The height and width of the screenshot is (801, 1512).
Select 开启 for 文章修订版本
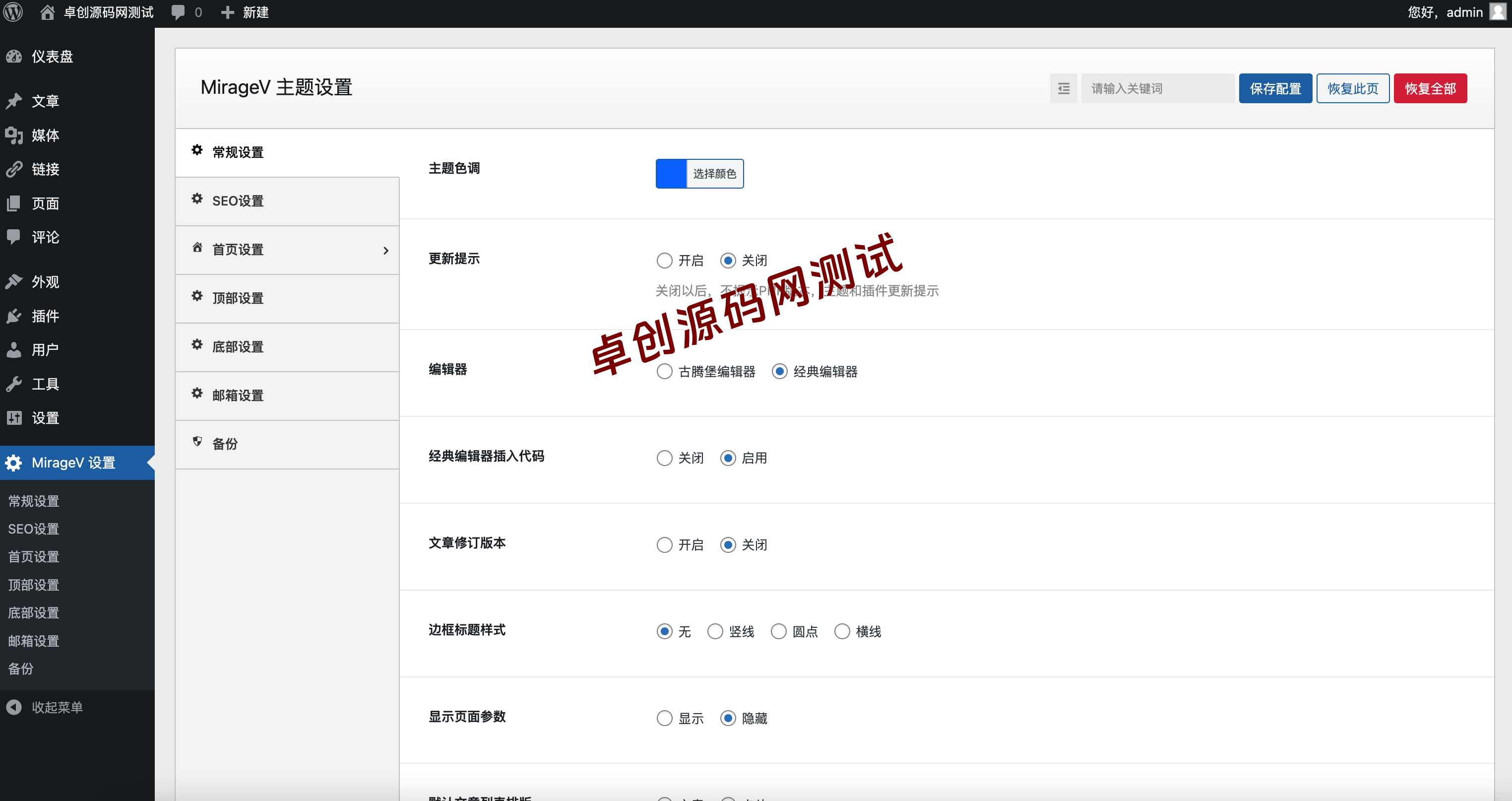(664, 545)
